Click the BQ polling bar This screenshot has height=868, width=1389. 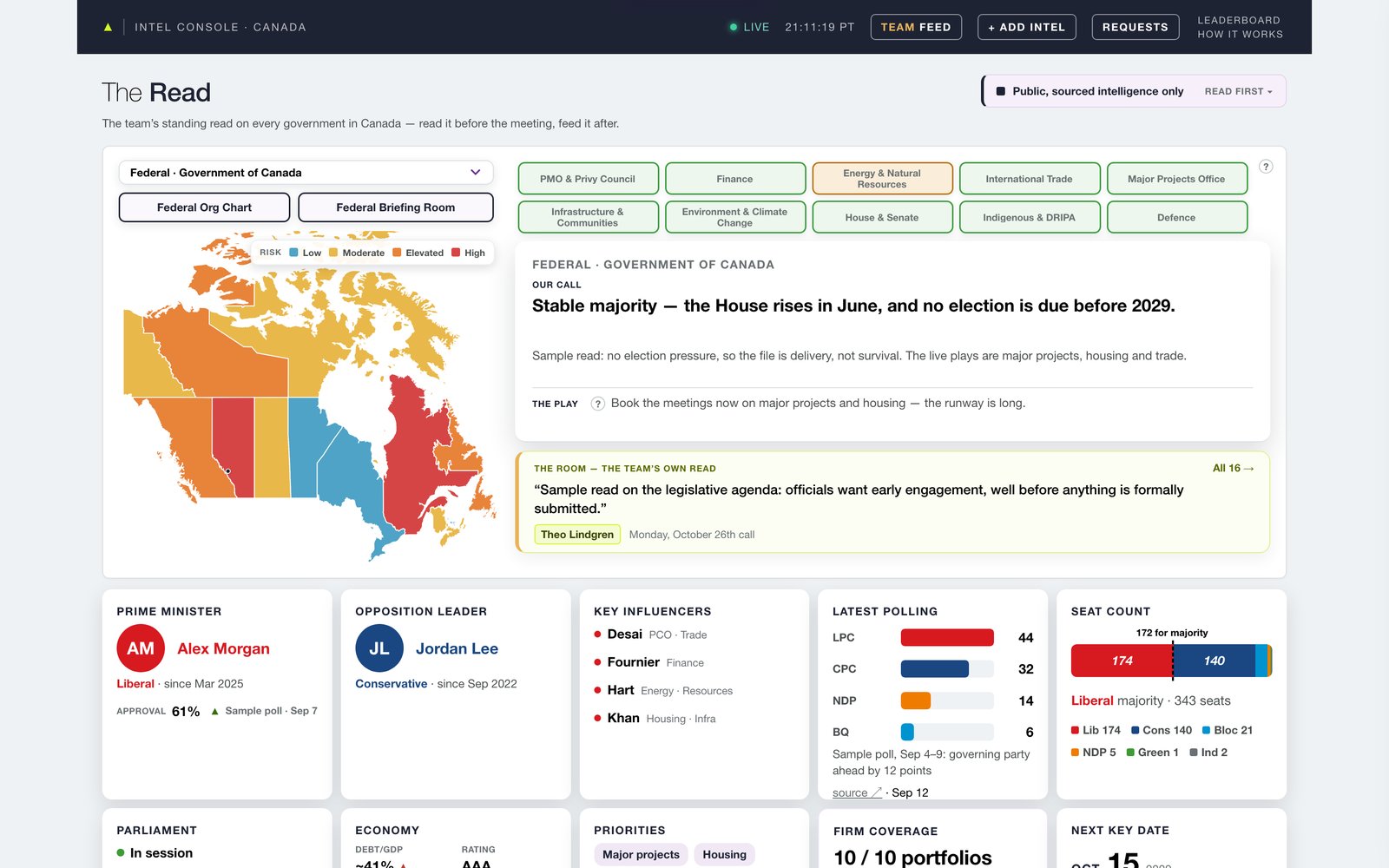click(907, 732)
